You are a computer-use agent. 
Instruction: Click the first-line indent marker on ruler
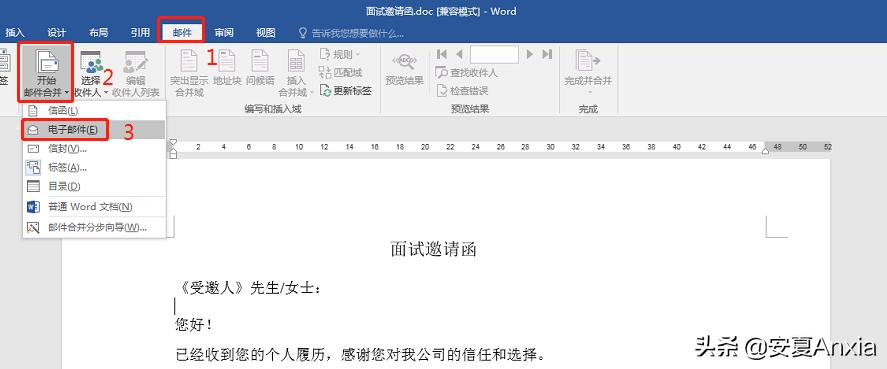point(174,142)
